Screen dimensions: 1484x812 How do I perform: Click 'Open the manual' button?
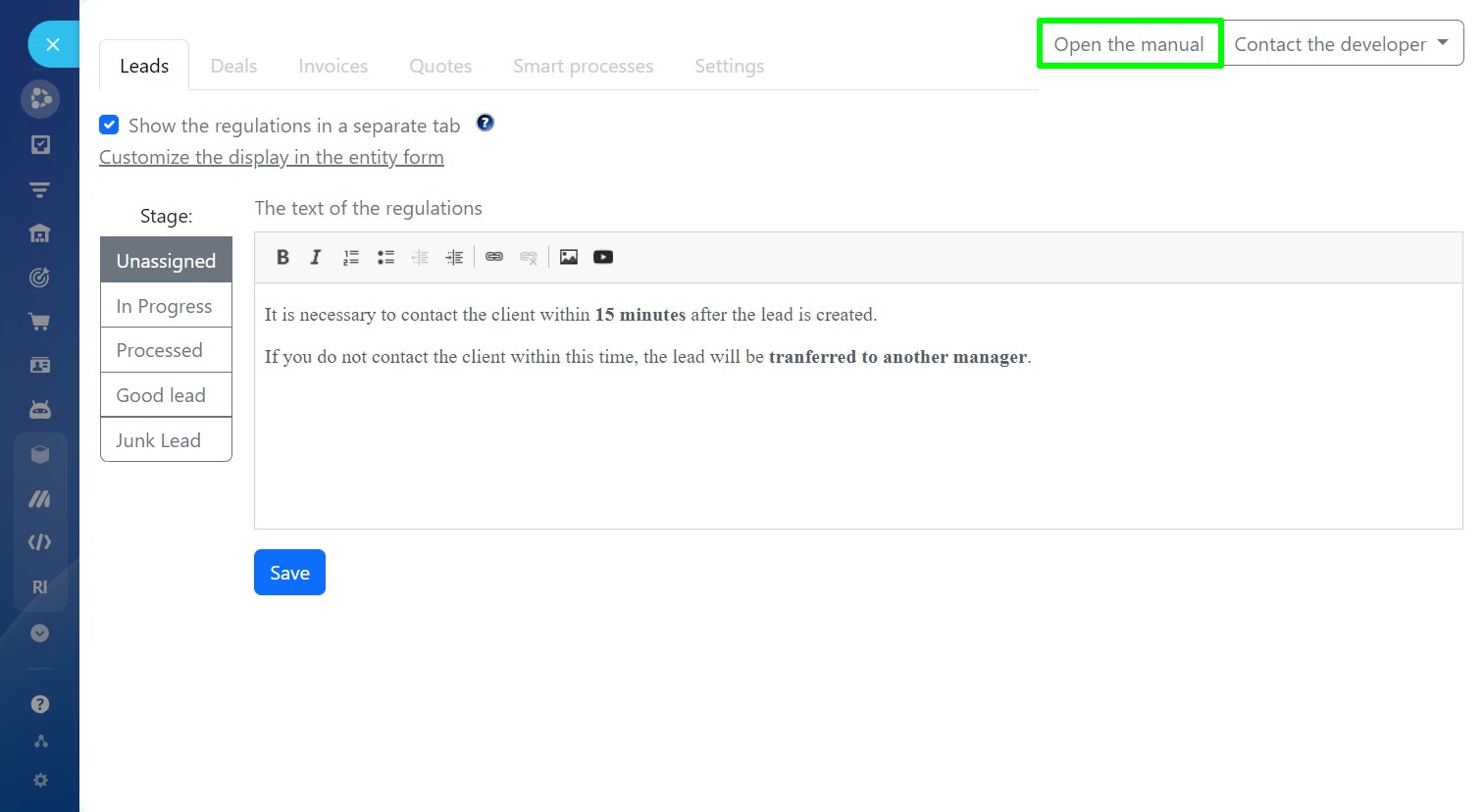pos(1128,44)
